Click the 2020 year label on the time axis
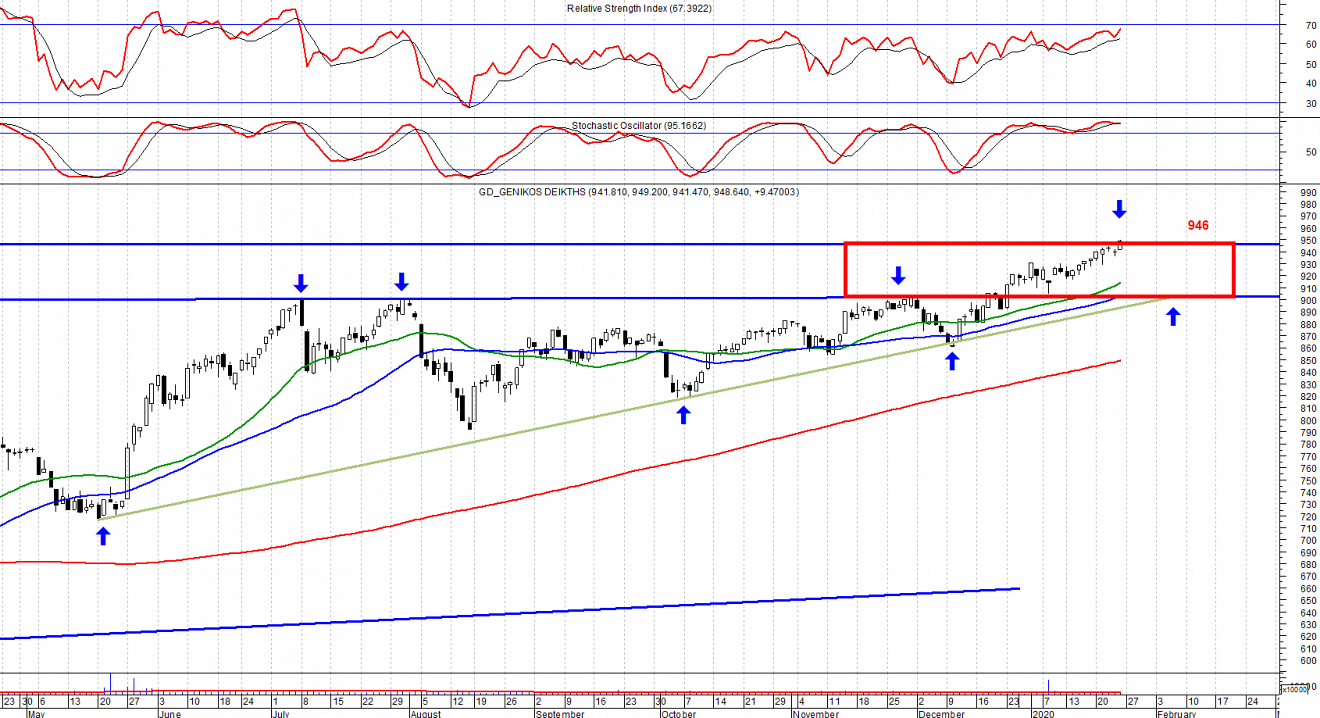This screenshot has height=718, width=1320. 1043,714
